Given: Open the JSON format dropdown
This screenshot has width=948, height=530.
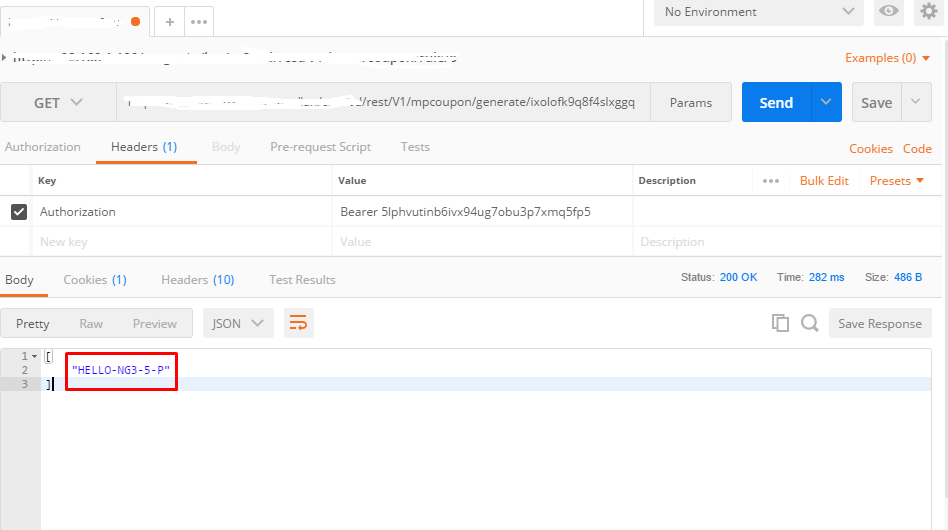Looking at the screenshot, I should (x=238, y=323).
